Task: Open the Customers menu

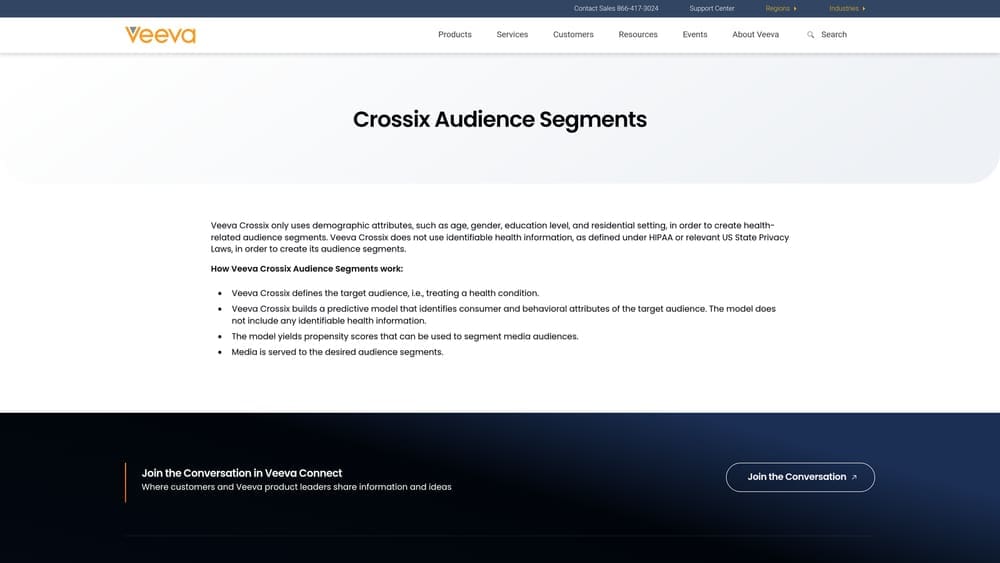Action: pos(573,34)
